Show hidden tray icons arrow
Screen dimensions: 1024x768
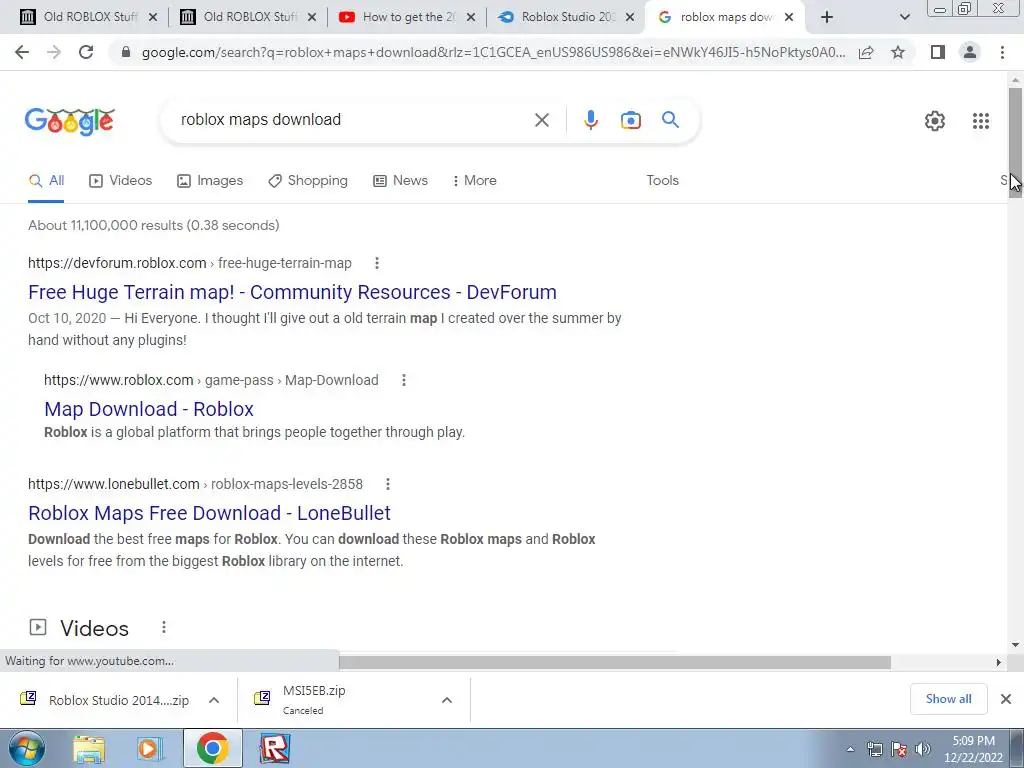850,750
